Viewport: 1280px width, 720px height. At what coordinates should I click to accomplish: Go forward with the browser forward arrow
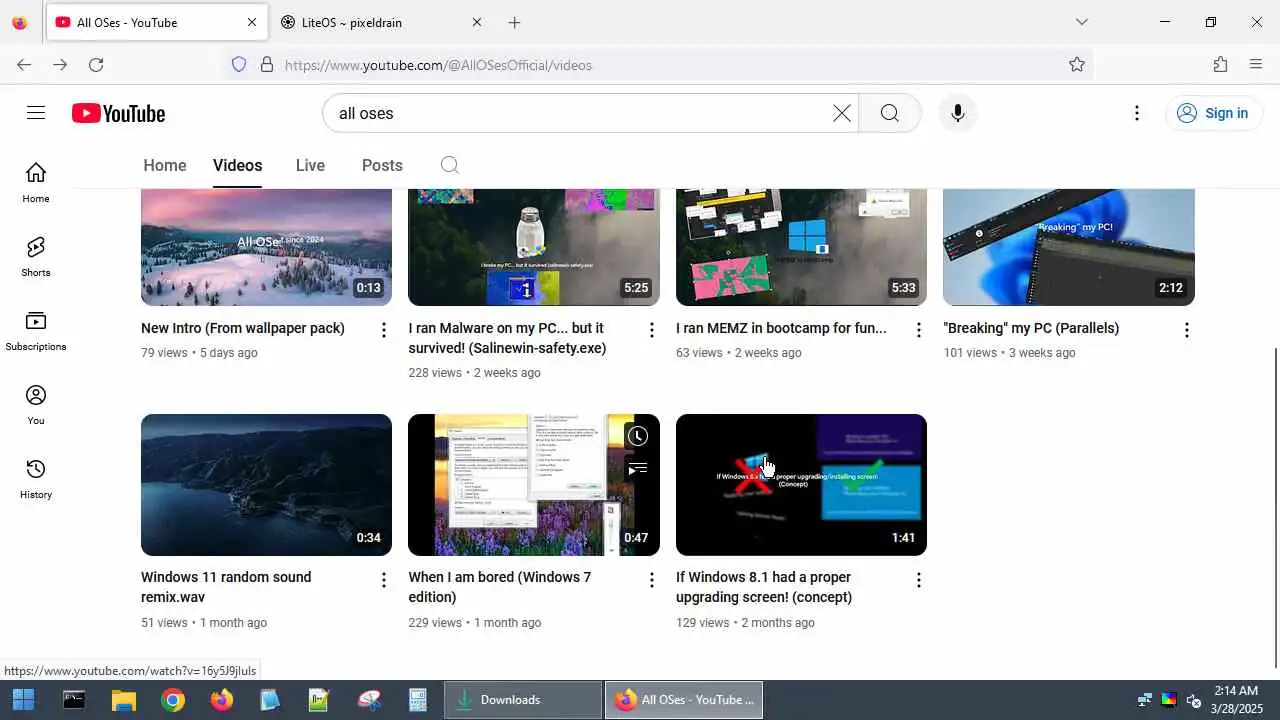[60, 65]
